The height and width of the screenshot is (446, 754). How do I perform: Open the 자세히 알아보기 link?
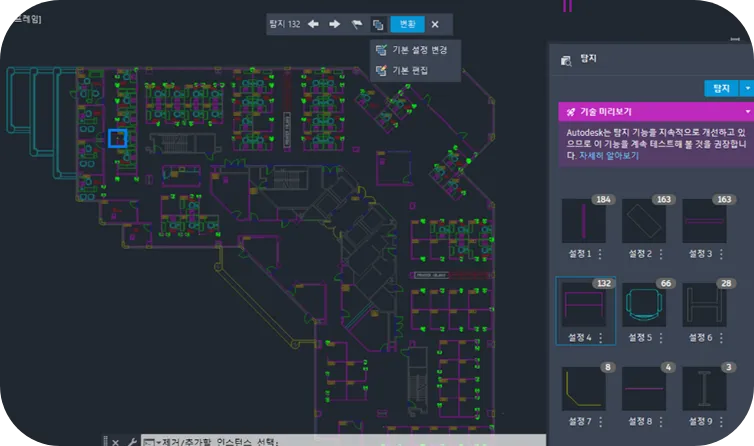(608, 156)
